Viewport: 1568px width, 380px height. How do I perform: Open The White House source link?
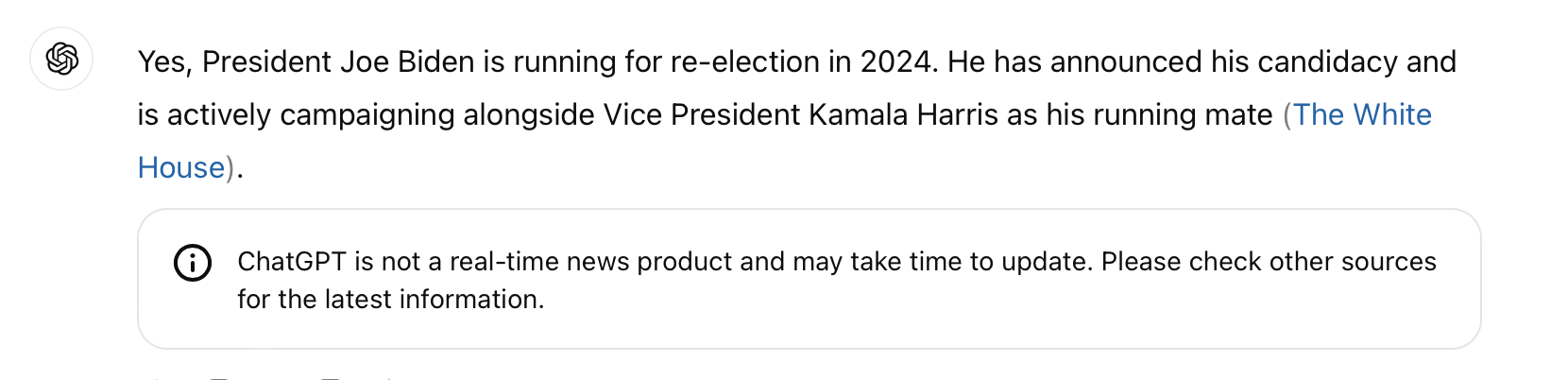point(1362,114)
